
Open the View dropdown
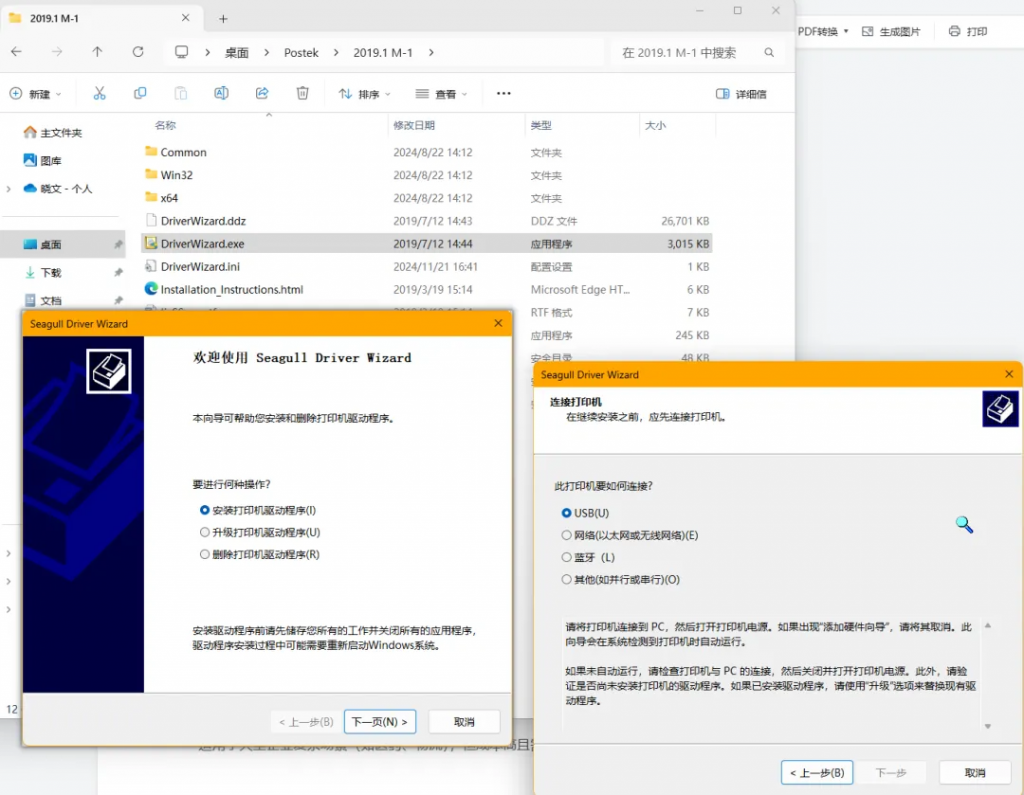441,94
